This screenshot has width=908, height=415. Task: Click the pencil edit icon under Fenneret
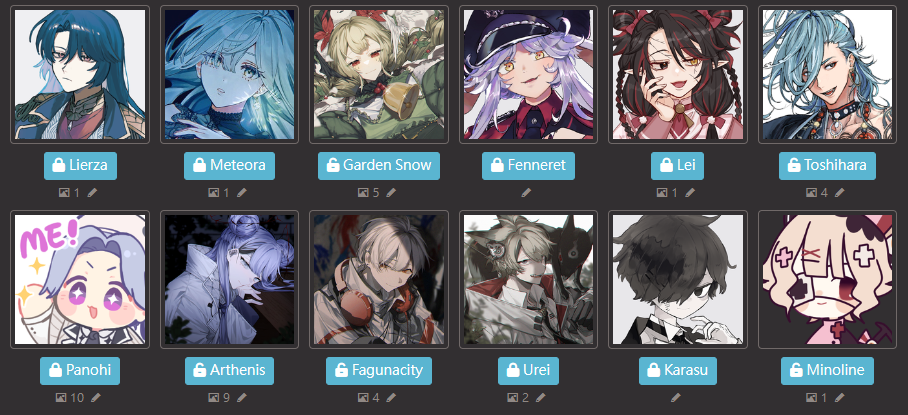tap(526, 192)
